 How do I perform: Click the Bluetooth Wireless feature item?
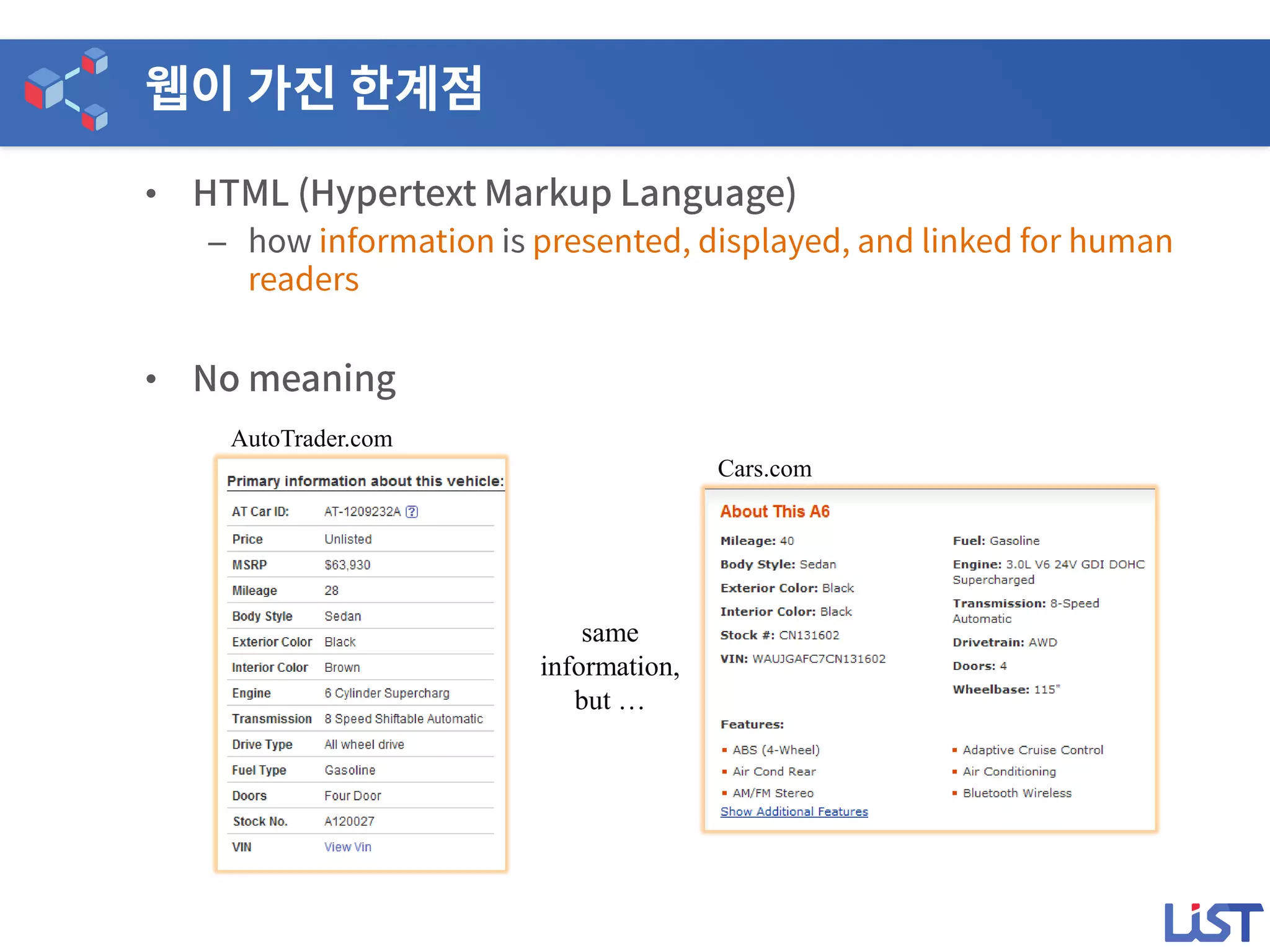pos(1016,793)
